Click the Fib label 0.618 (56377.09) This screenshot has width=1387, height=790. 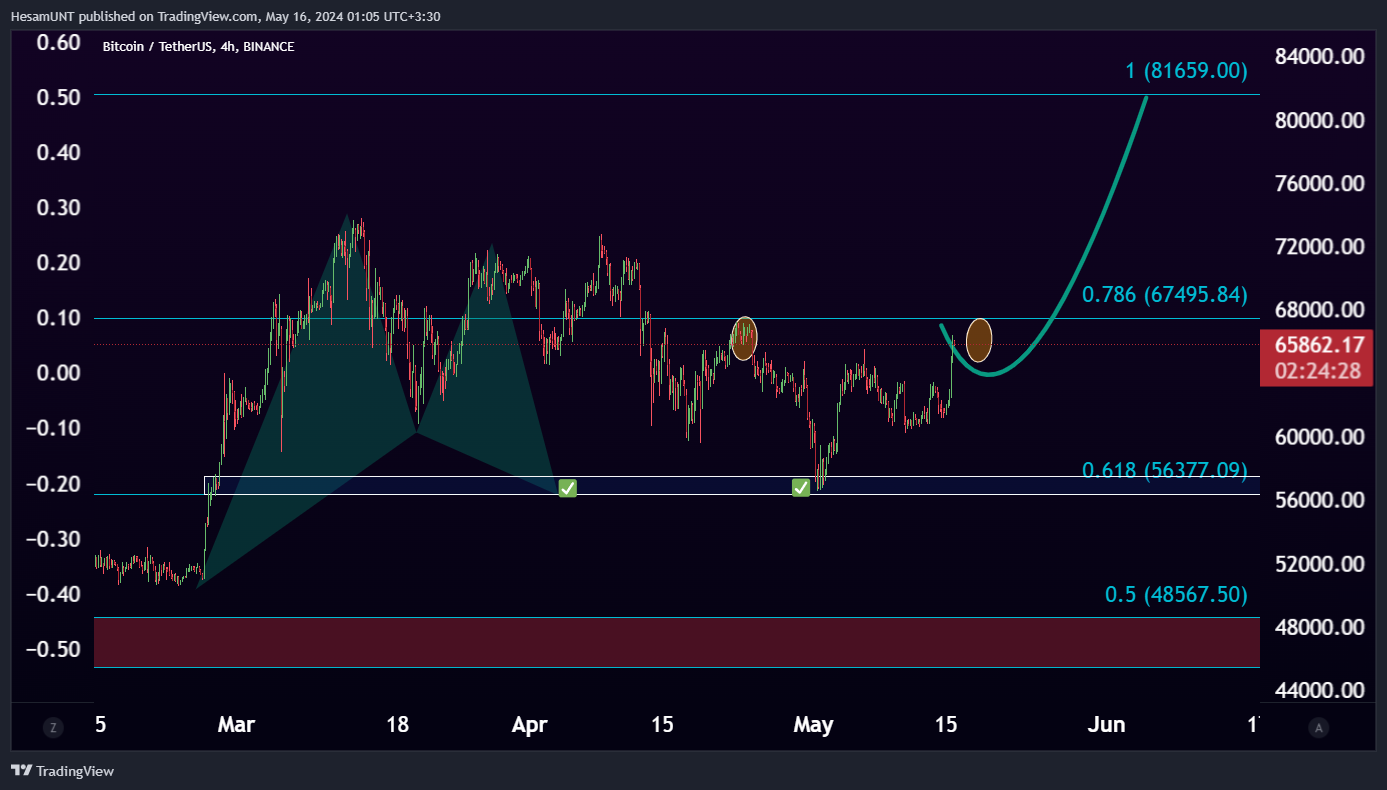pyautogui.click(x=1165, y=470)
